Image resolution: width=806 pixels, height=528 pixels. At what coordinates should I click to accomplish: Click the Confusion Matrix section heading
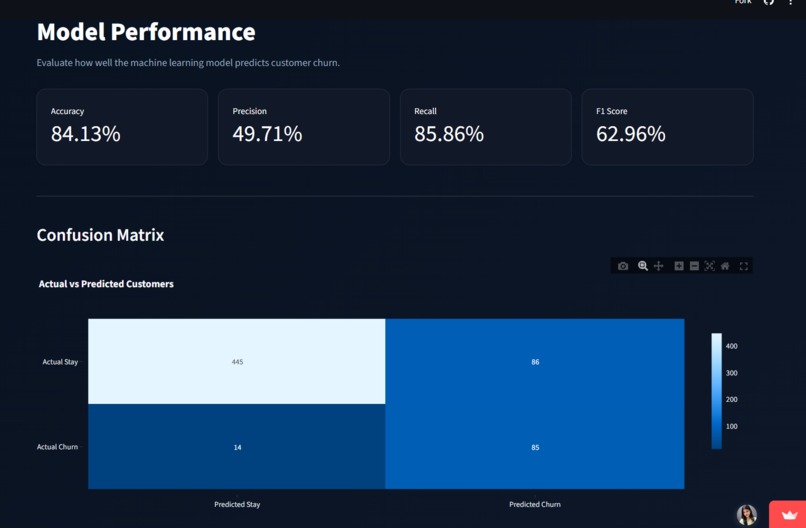click(100, 235)
